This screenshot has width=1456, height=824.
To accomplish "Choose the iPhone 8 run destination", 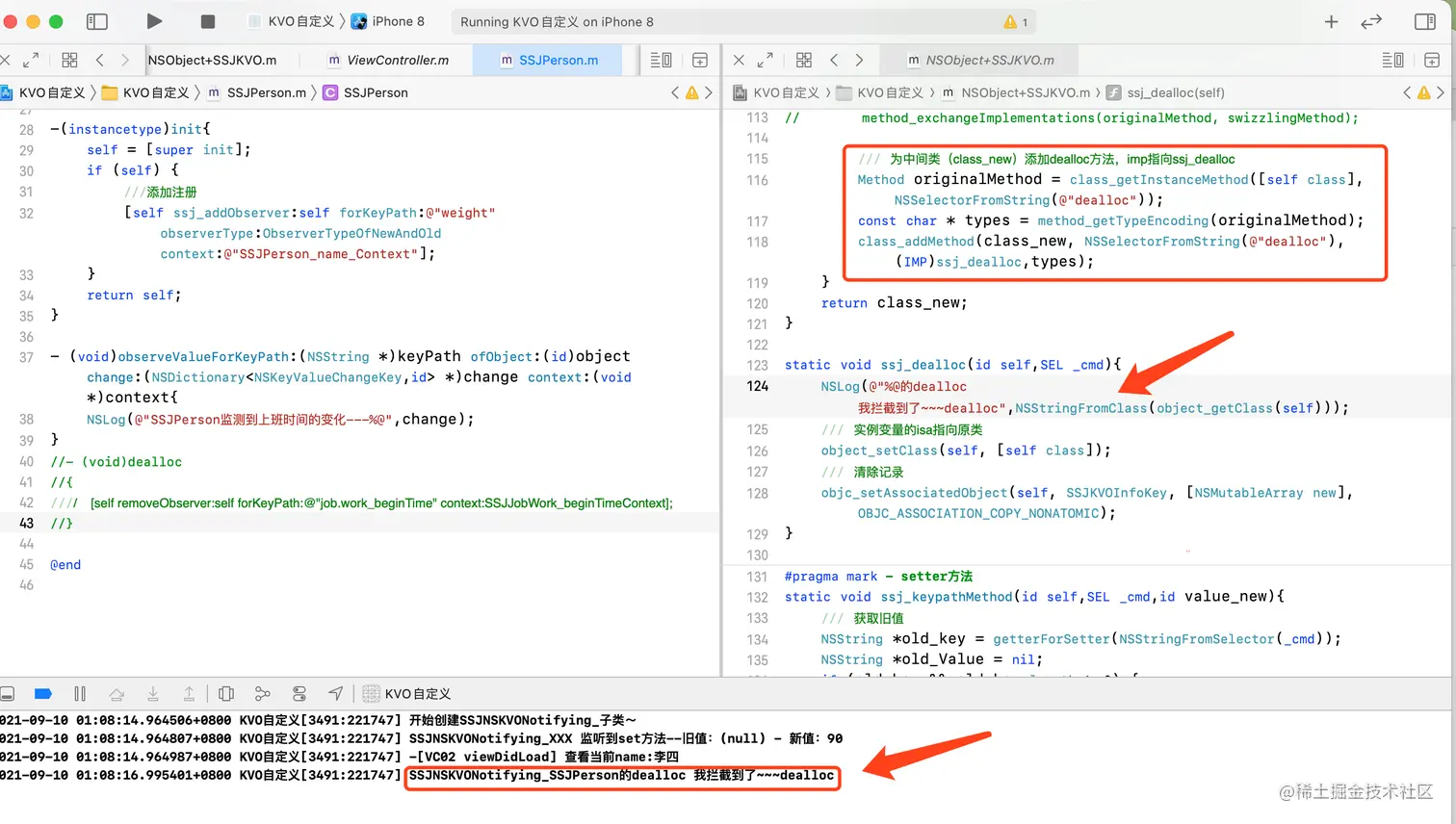I will pyautogui.click(x=387, y=21).
